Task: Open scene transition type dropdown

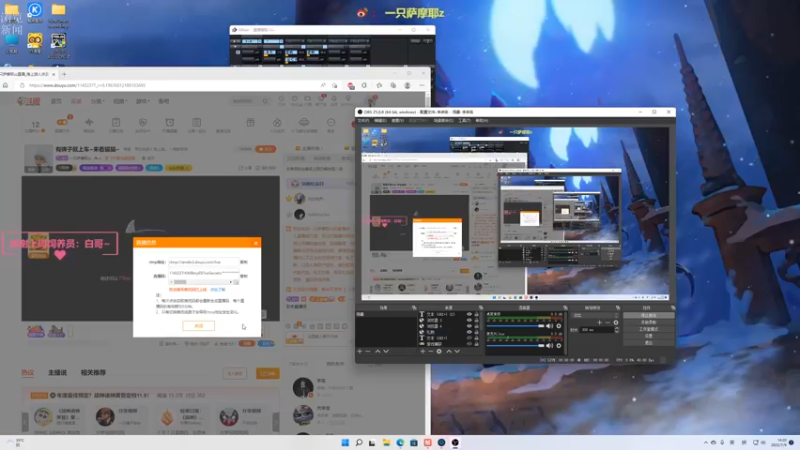Action: pos(595,315)
